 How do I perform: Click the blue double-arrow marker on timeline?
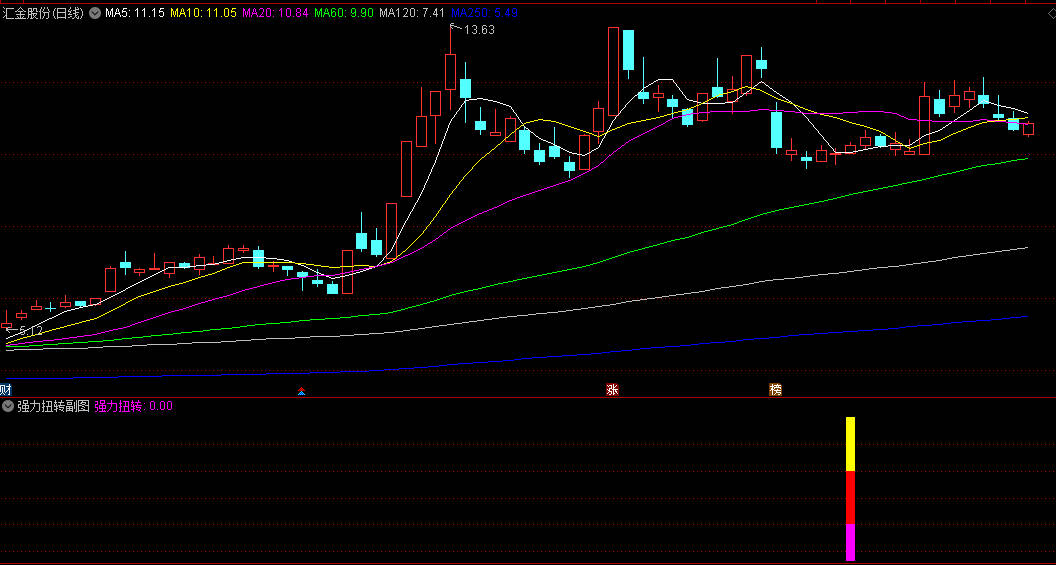point(301,391)
